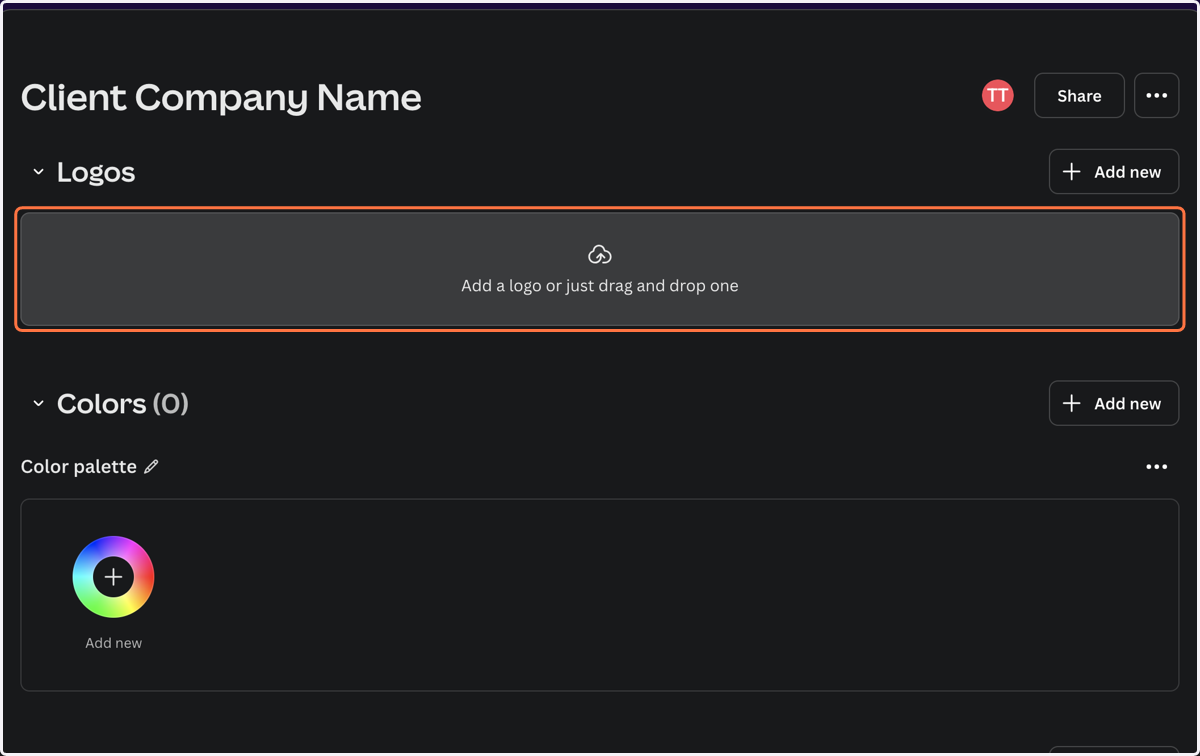
Task: Click the Client Company Name title
Action: [221, 97]
